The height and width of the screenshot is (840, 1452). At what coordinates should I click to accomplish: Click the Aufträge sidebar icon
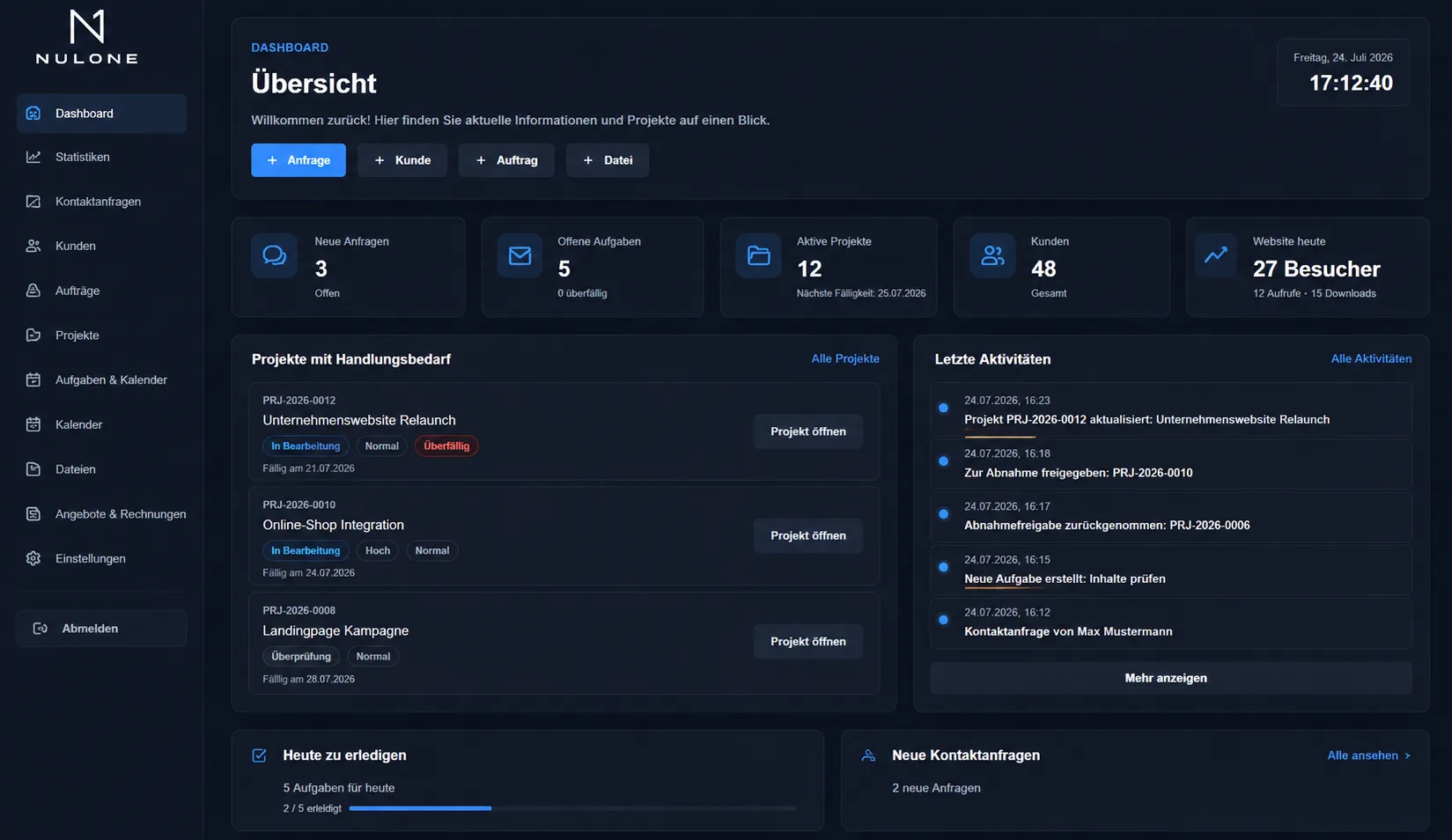pos(33,291)
